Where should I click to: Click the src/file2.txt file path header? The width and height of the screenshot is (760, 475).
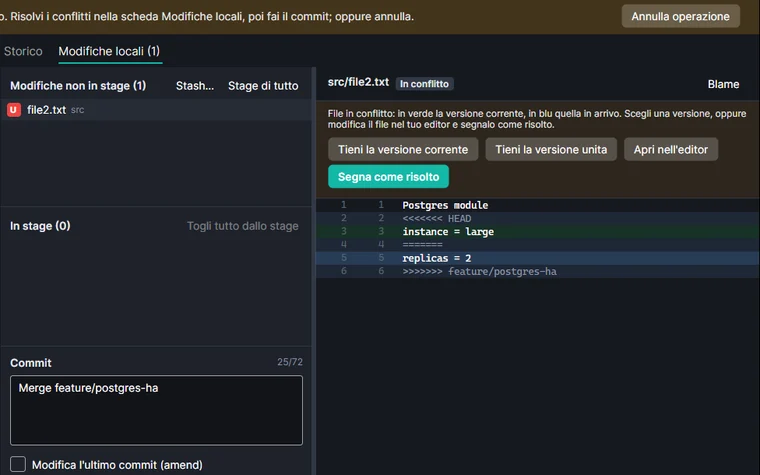(x=358, y=82)
